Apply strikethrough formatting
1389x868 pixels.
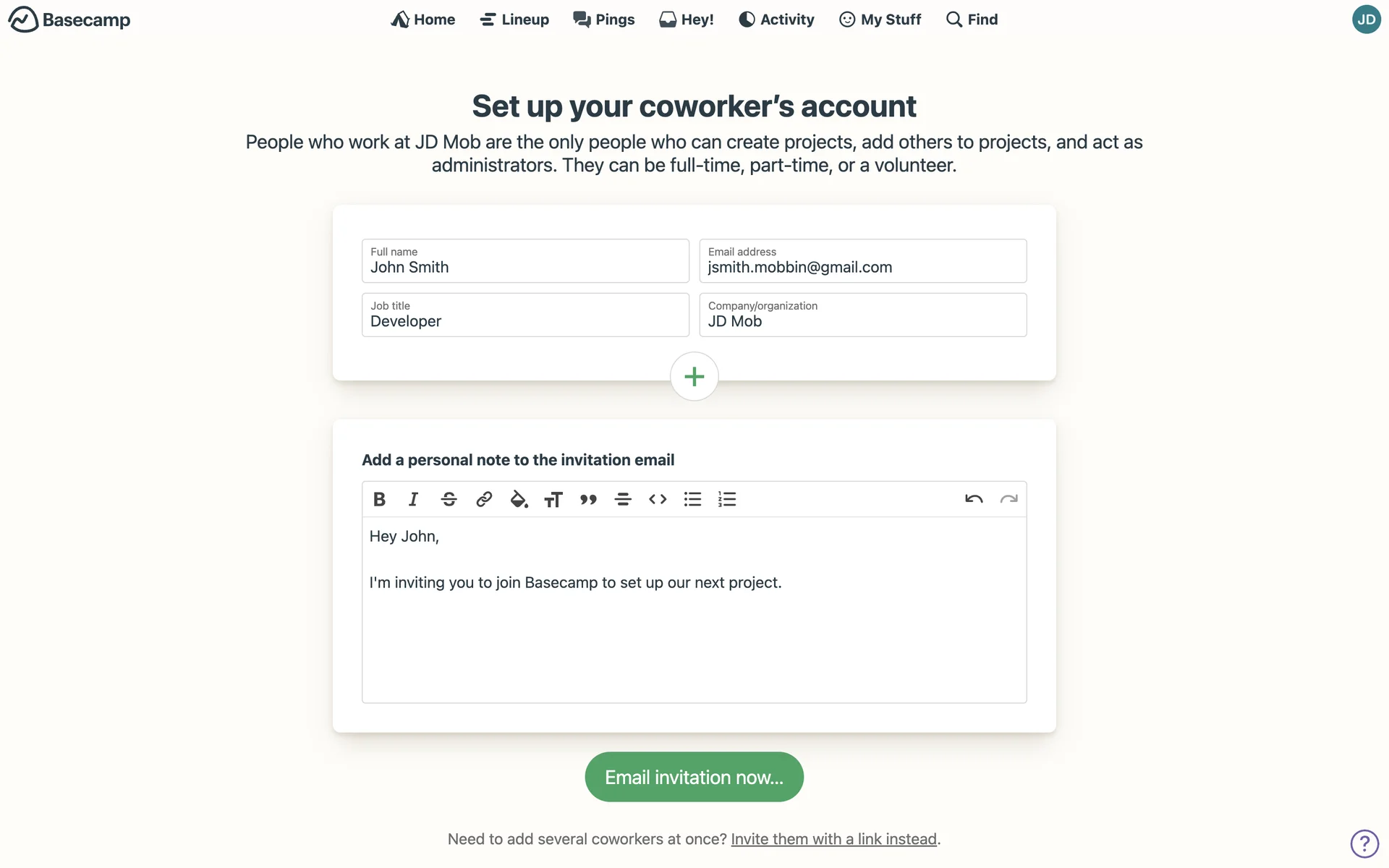pyautogui.click(x=449, y=499)
